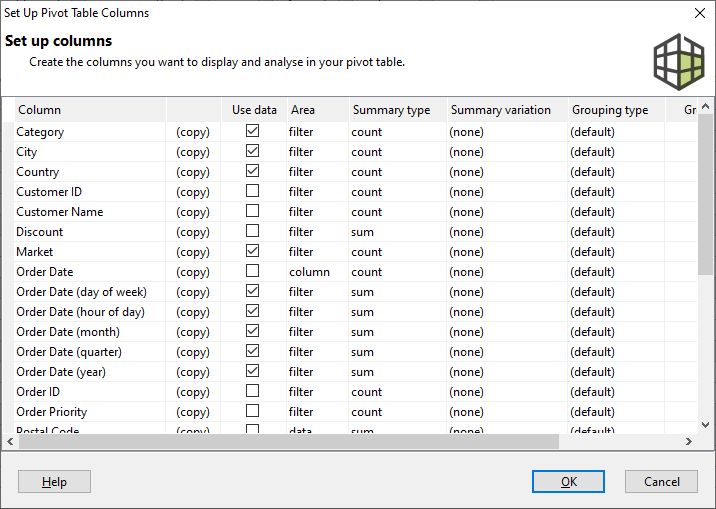
Task: Tick the Discount Use data checkbox
Action: click(x=253, y=231)
